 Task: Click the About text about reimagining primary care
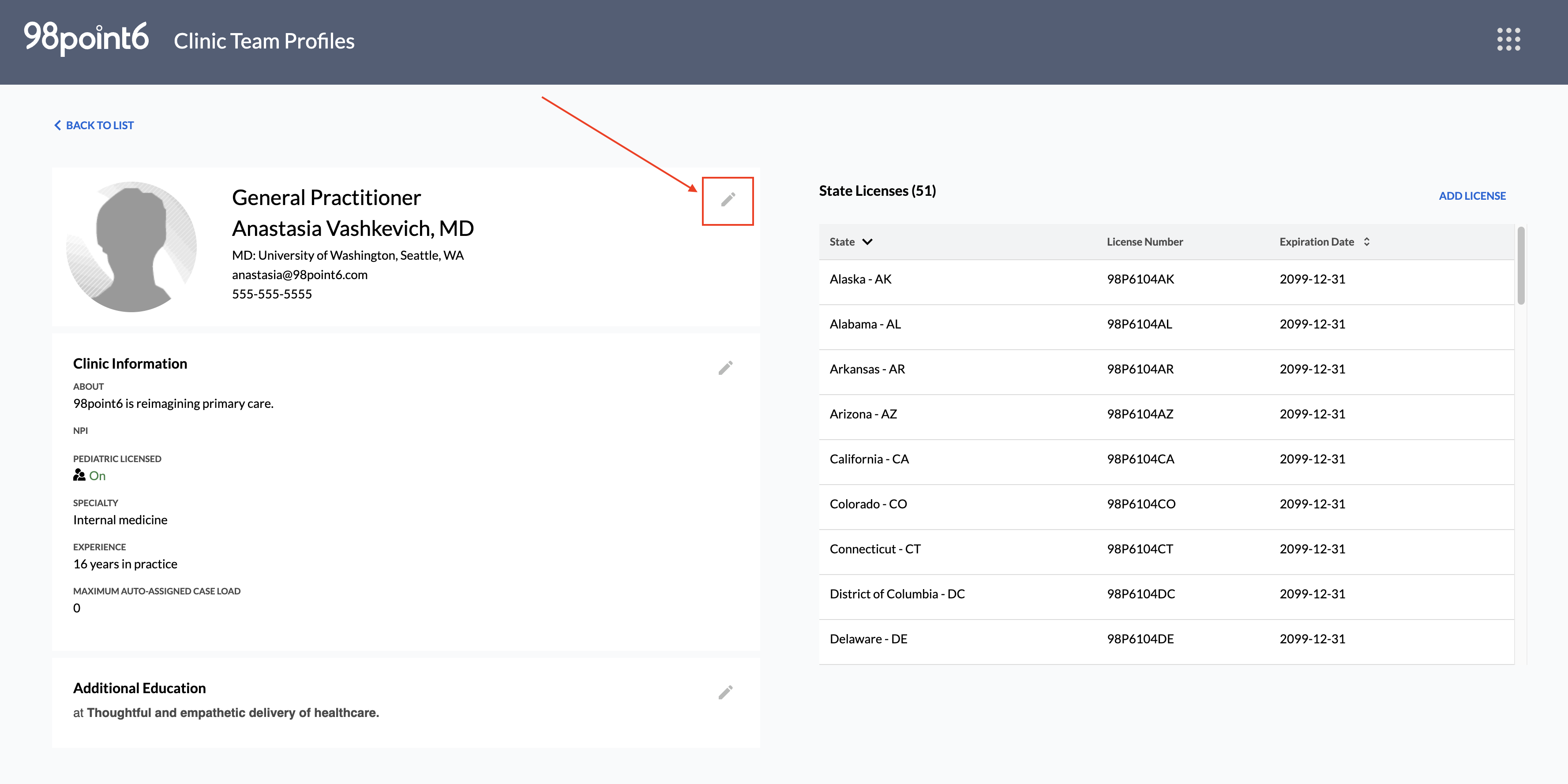173,404
